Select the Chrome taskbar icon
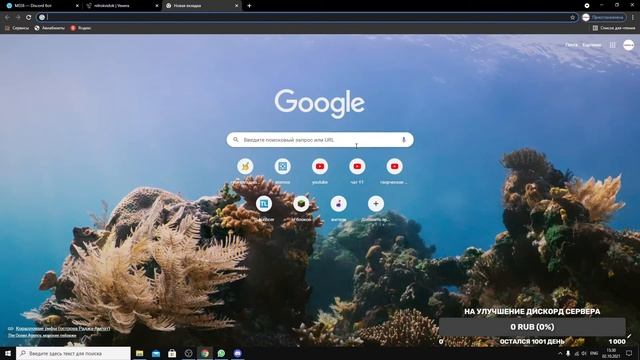 coord(205,353)
